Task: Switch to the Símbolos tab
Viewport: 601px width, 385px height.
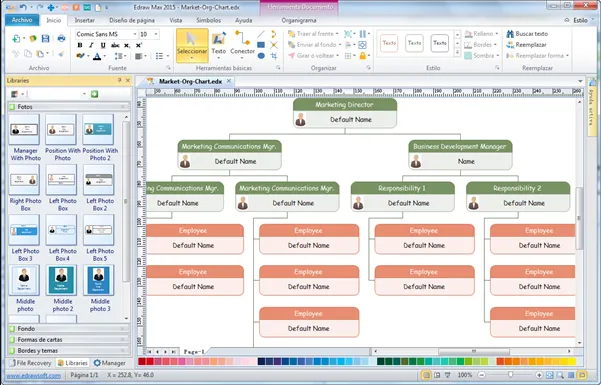Action: [209, 20]
